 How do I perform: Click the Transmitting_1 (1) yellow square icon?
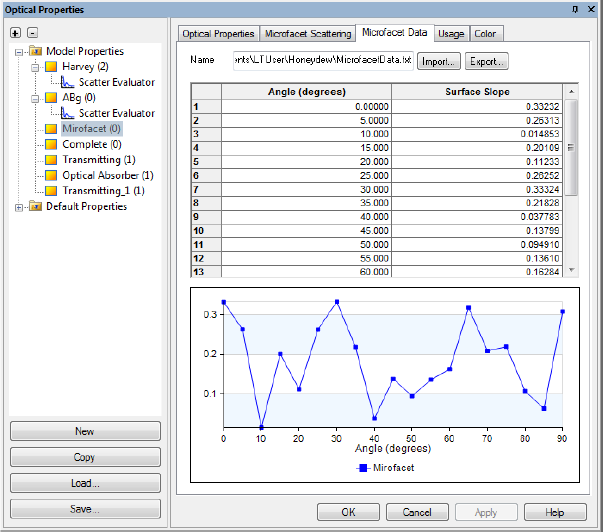51,191
